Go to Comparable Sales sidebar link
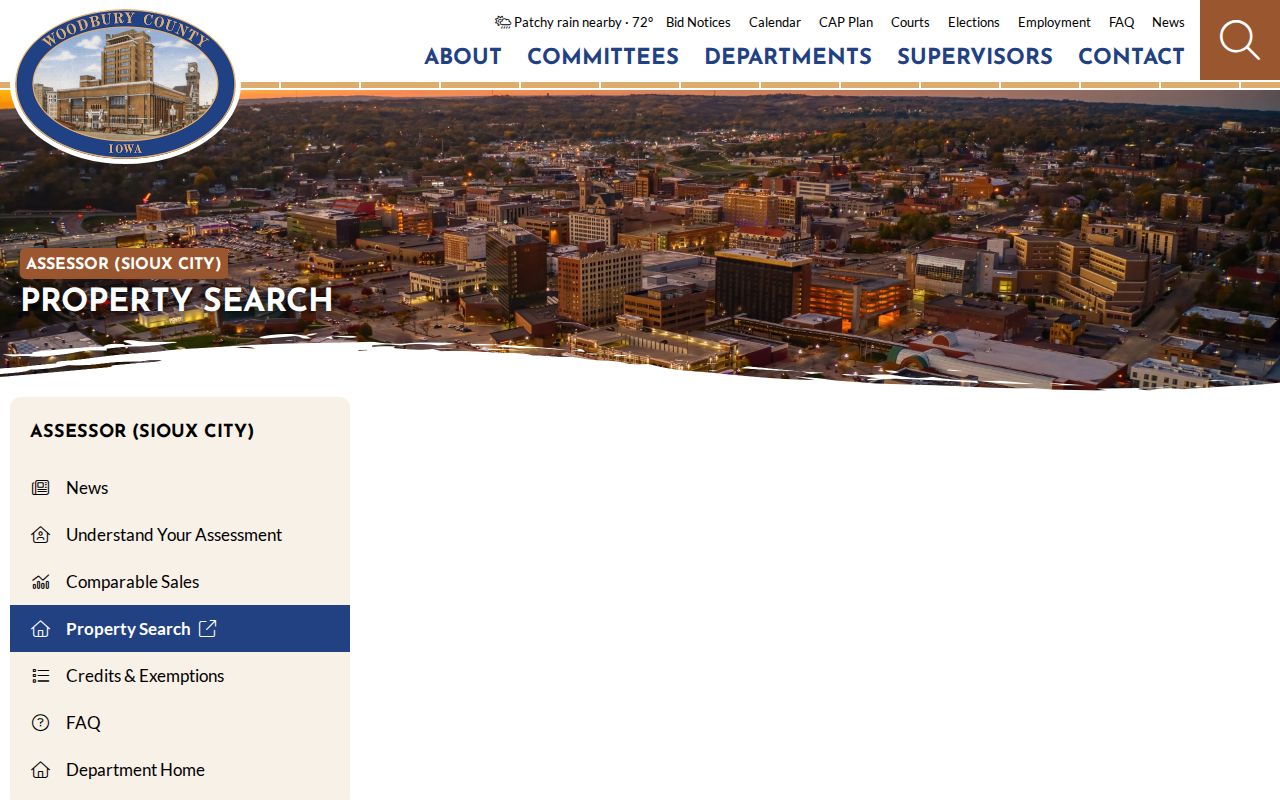This screenshot has width=1280, height=800. [180, 582]
